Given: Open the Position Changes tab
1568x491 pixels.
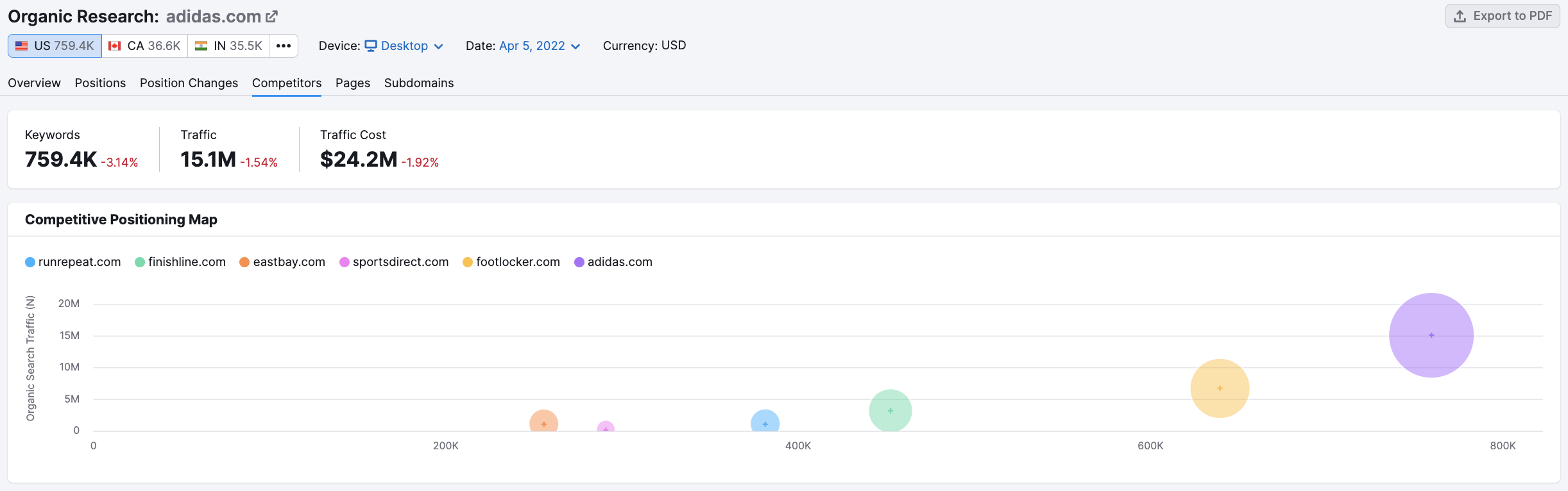Looking at the screenshot, I should [x=189, y=83].
